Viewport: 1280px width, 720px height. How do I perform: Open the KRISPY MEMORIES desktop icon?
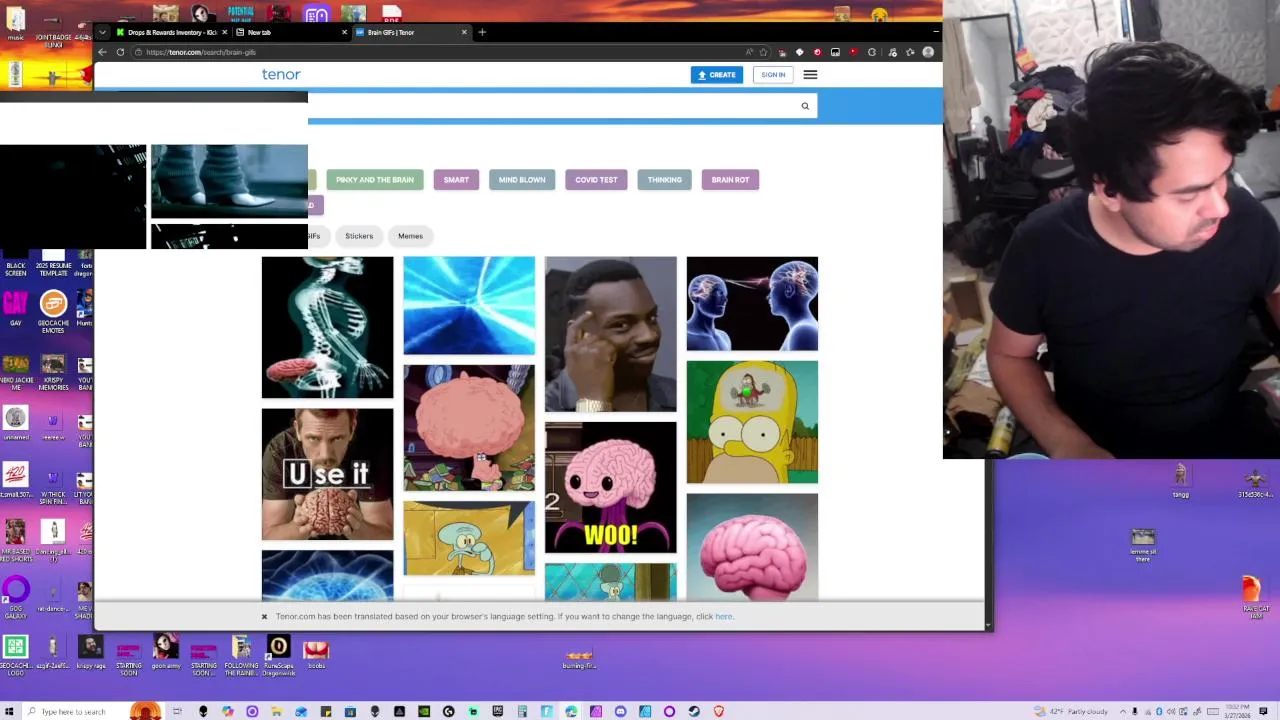click(53, 373)
